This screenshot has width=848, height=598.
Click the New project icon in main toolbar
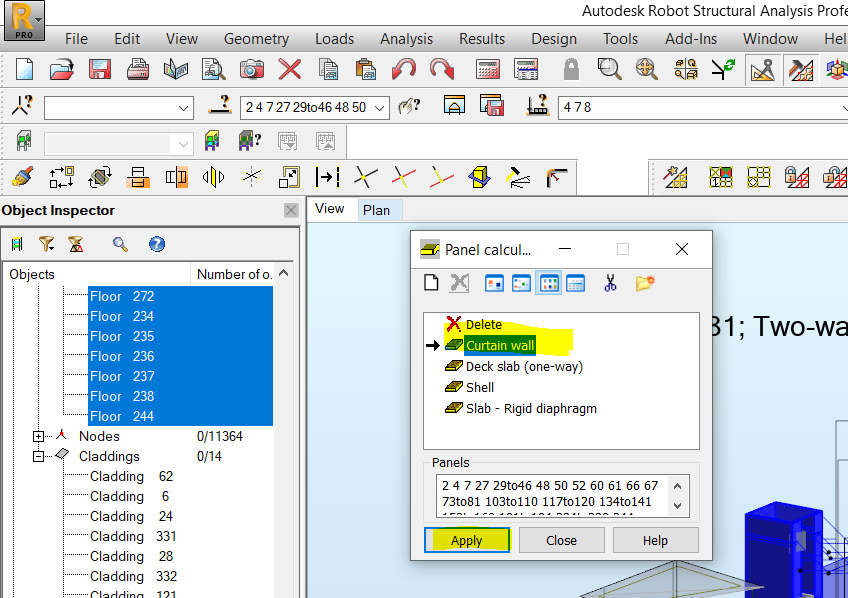(24, 69)
